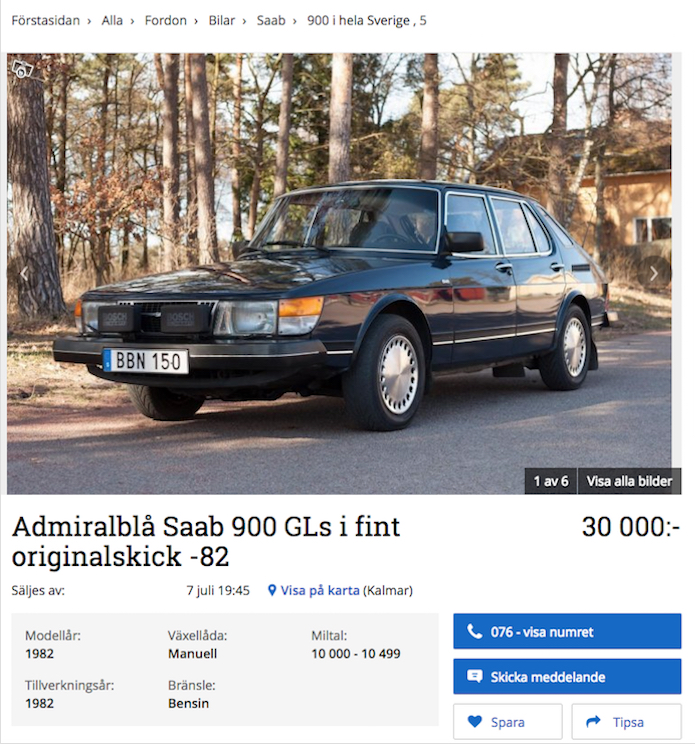The width and height of the screenshot is (695, 744).
Task: Open Visa på karta link
Action: pos(320,590)
